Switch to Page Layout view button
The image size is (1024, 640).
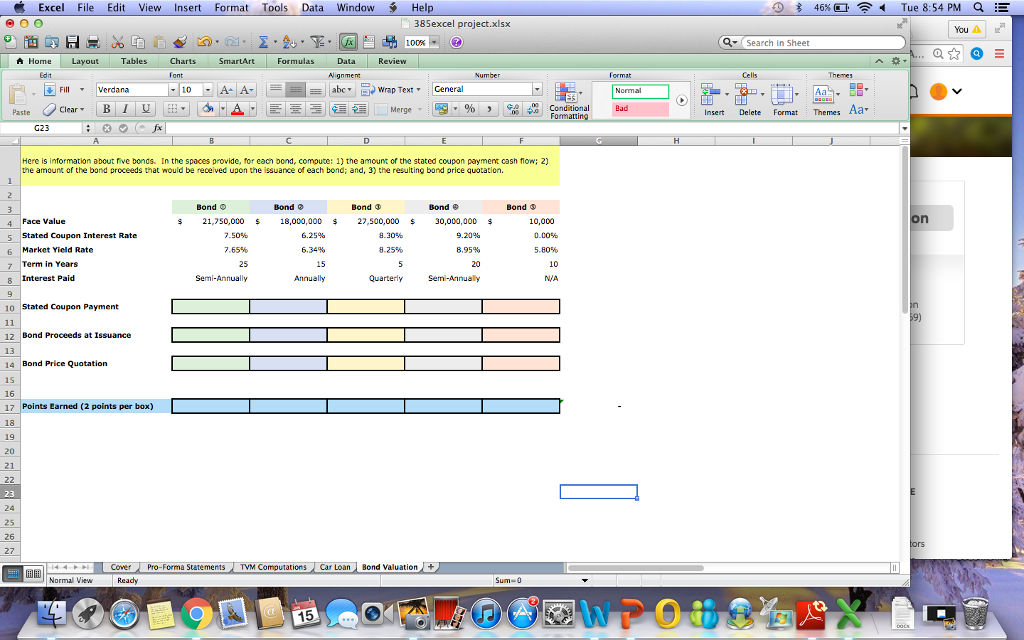coord(33,574)
